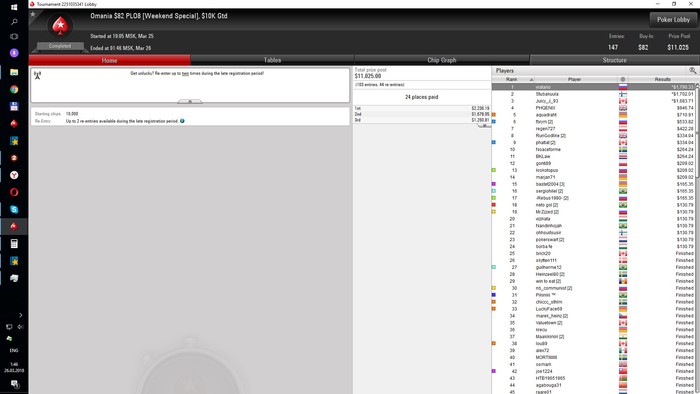700x394 pixels.
Task: Collapse the announcement panel handle
Action: coord(190,101)
